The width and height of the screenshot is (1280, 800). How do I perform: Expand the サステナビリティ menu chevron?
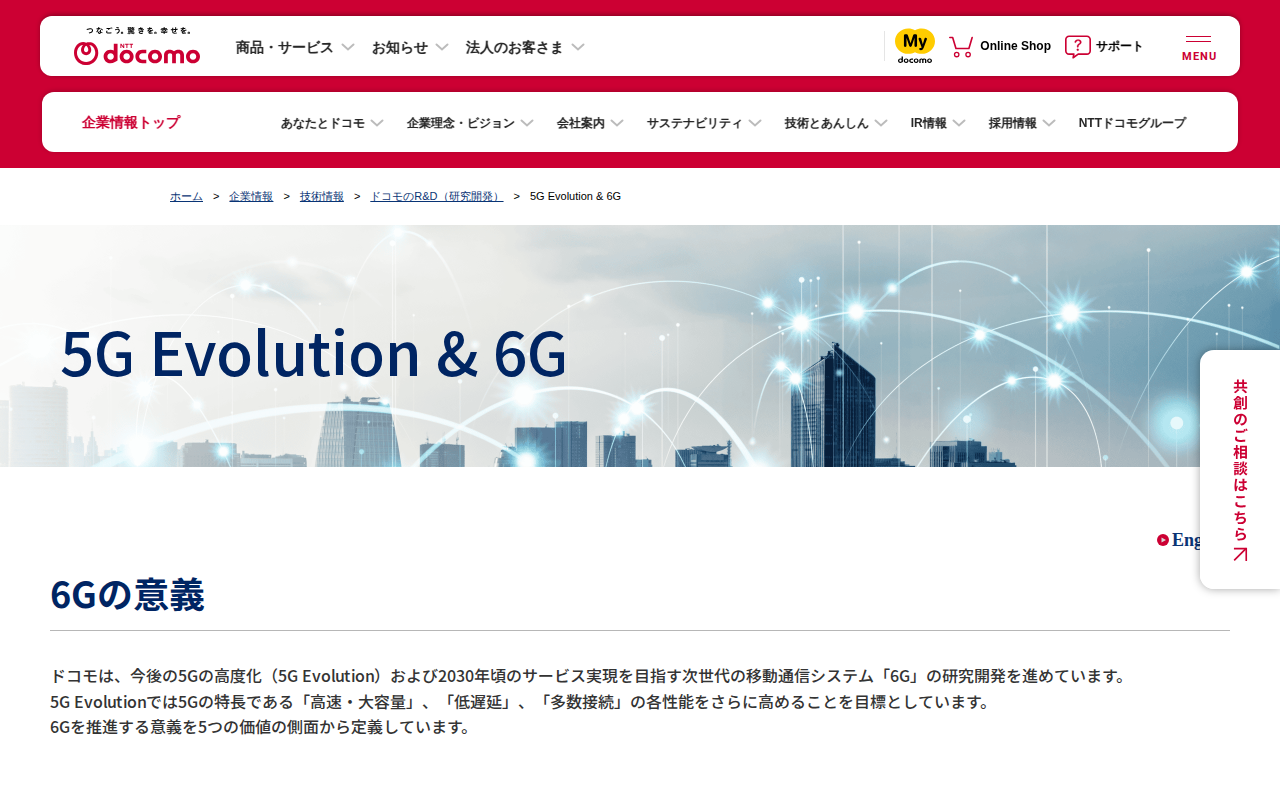click(755, 123)
